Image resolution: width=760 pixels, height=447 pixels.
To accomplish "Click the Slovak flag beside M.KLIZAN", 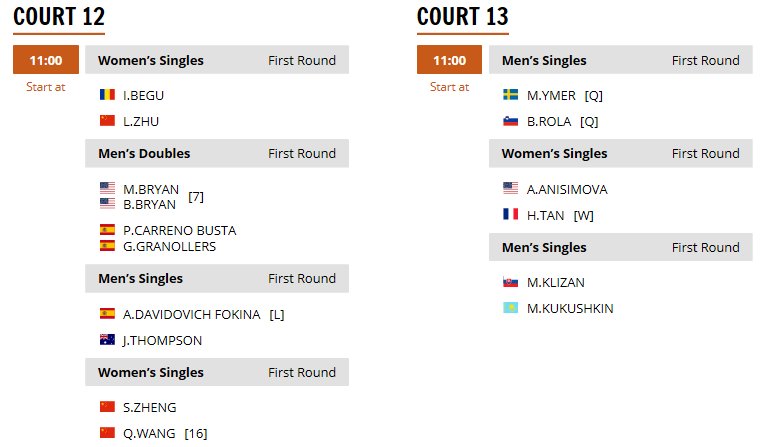I will click(x=510, y=282).
